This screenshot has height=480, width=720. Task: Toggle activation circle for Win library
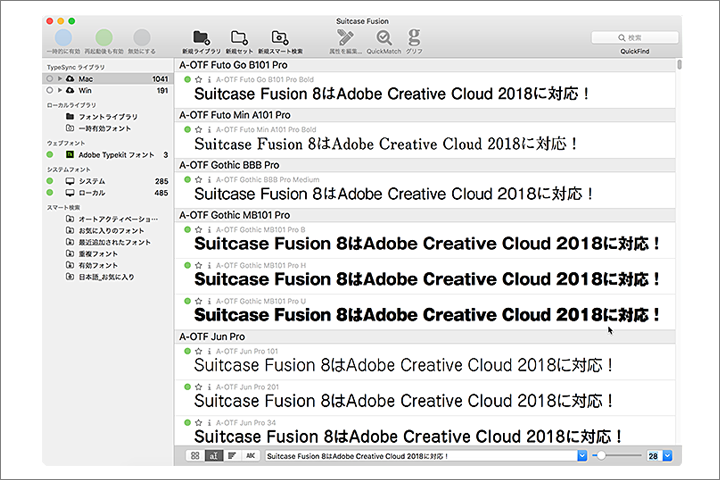[x=50, y=90]
